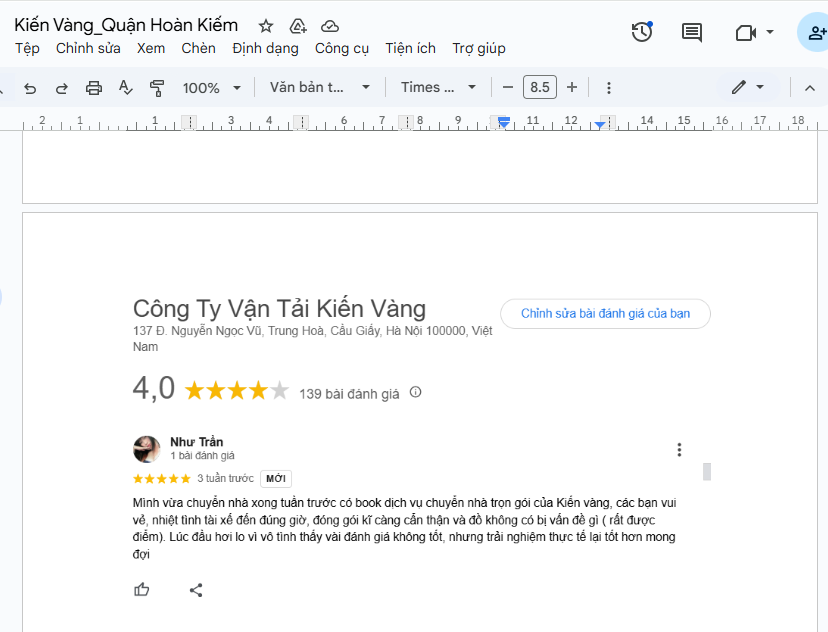Click reviewer name Như Trần

click(196, 441)
